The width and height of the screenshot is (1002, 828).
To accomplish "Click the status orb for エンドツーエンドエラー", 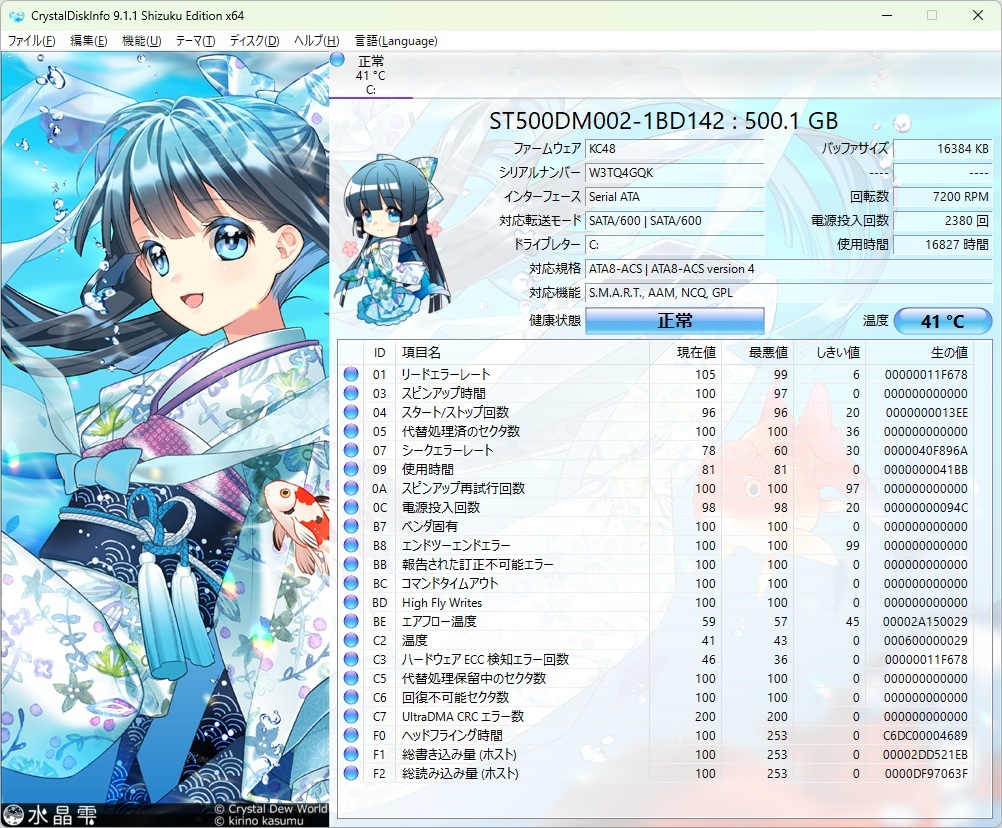I will pos(351,546).
